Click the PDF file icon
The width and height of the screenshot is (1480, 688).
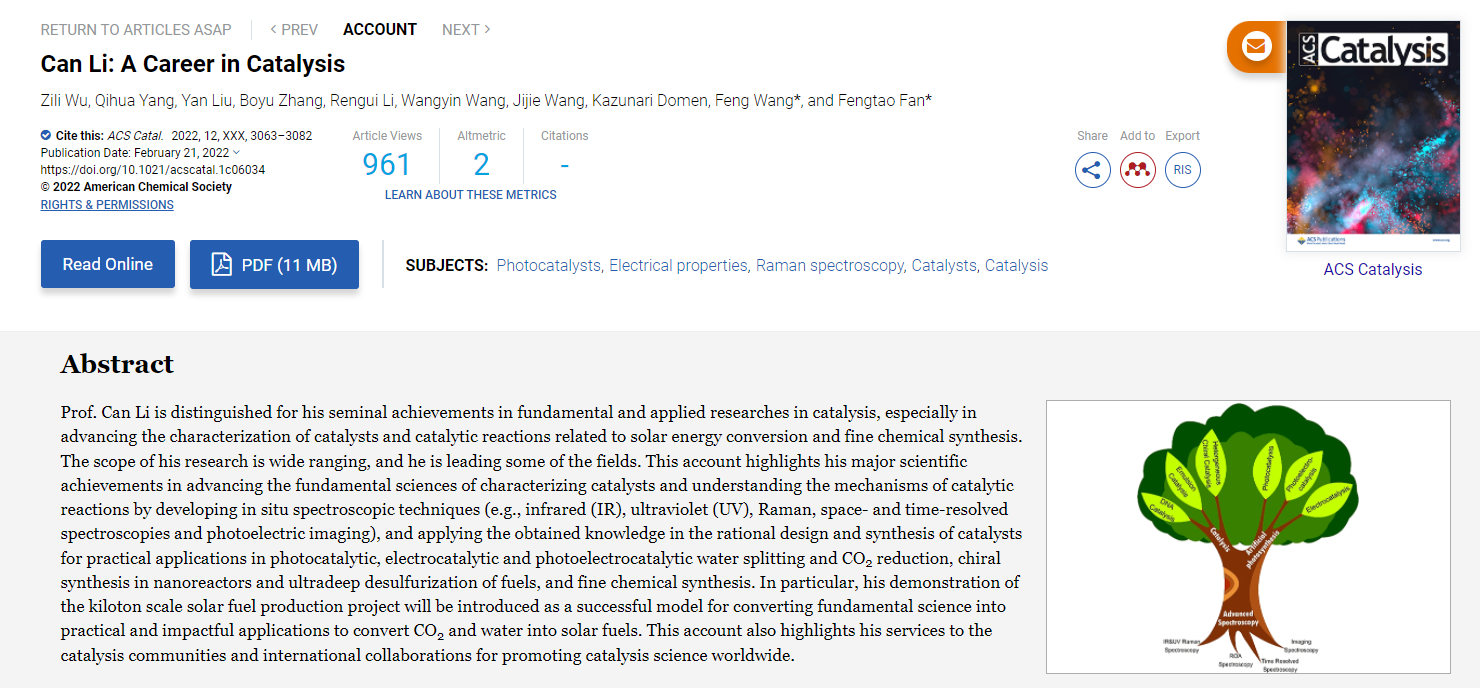pos(221,265)
